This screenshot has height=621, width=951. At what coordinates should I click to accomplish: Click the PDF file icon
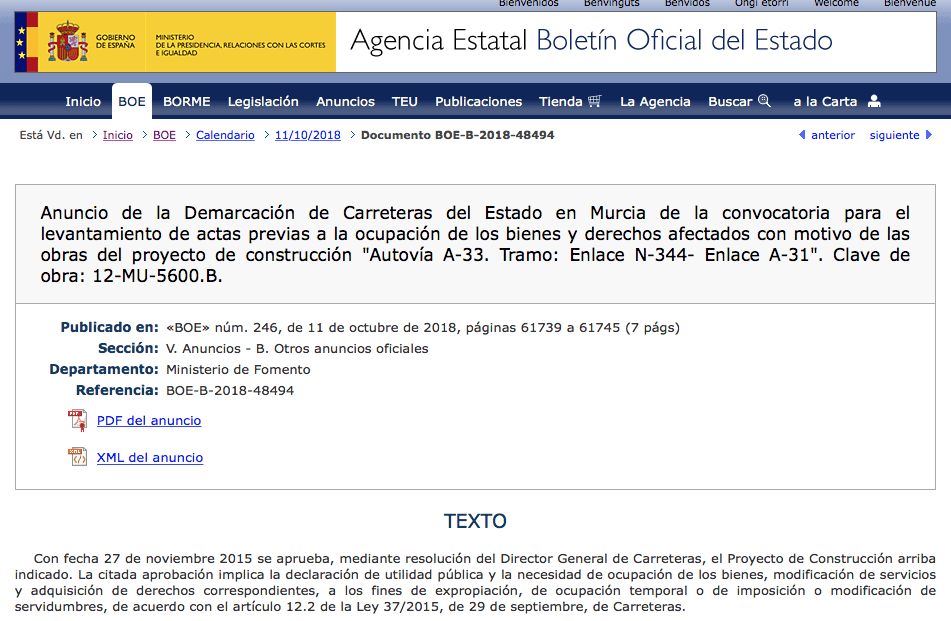[x=78, y=420]
